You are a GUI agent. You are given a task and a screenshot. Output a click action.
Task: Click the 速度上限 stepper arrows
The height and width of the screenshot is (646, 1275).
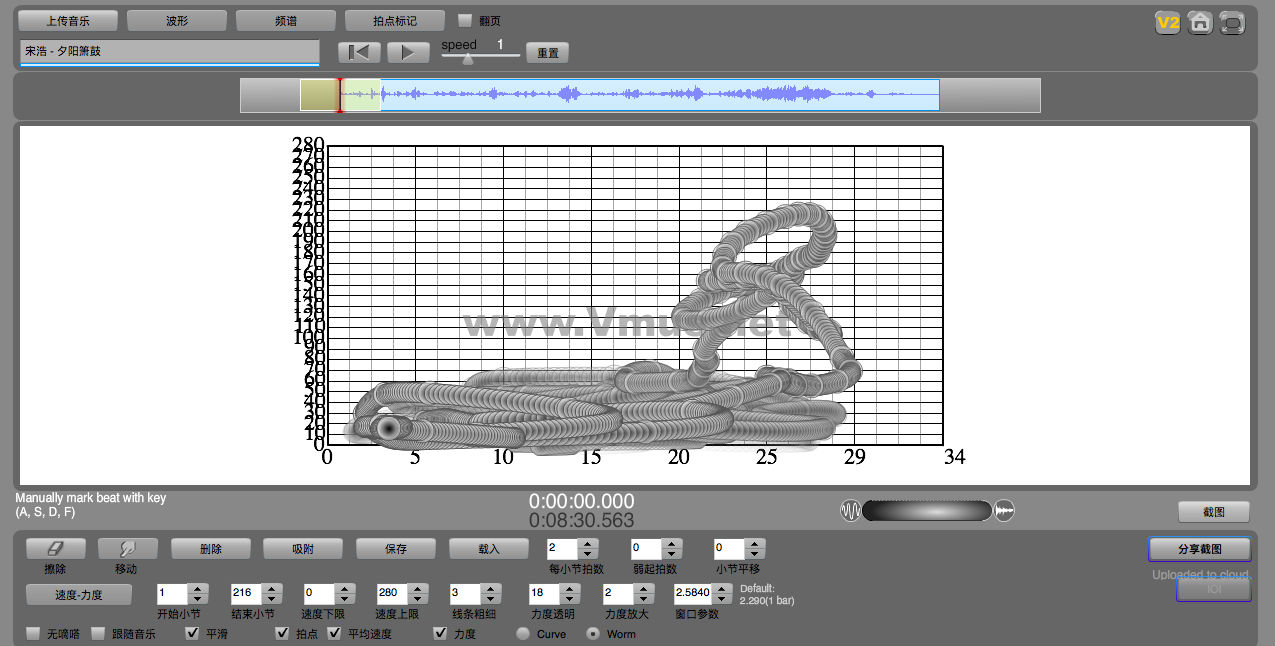click(x=418, y=593)
